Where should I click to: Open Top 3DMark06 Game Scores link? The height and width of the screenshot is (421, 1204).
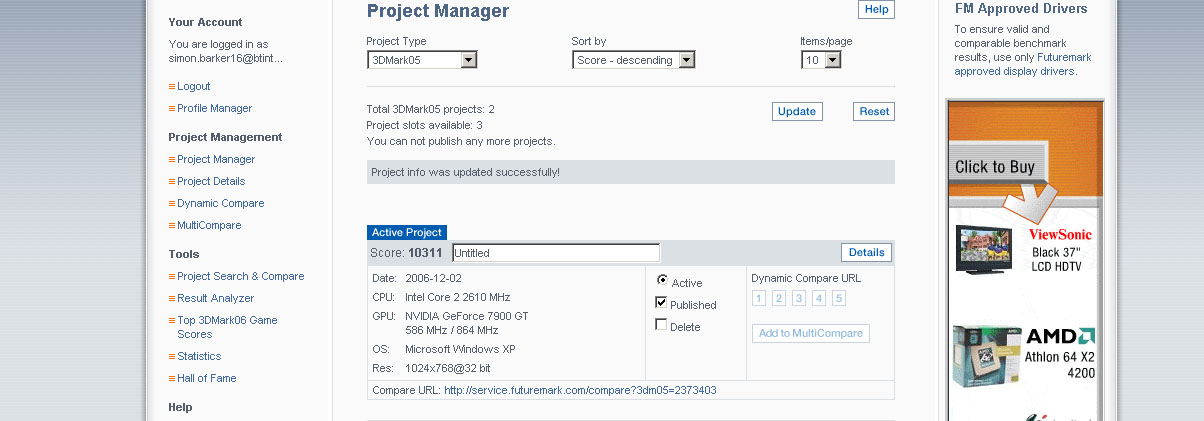pos(228,327)
